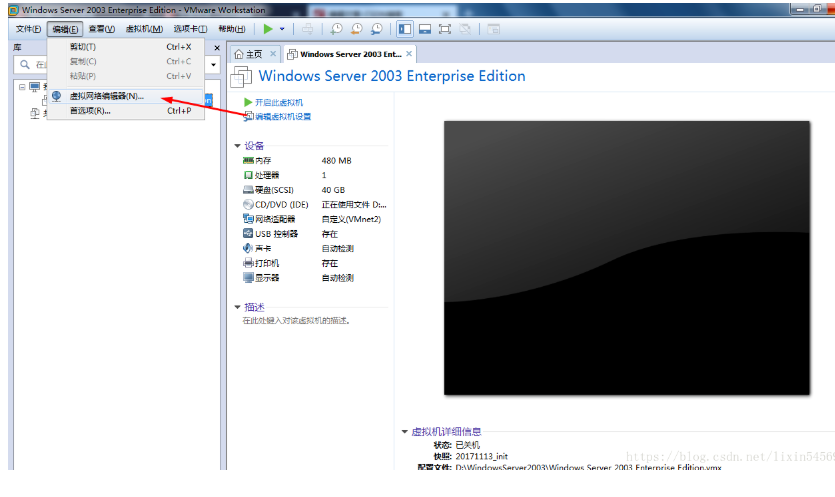Click the 编辑(E) menu in the menu bar
The image size is (835, 497).
tap(65, 29)
